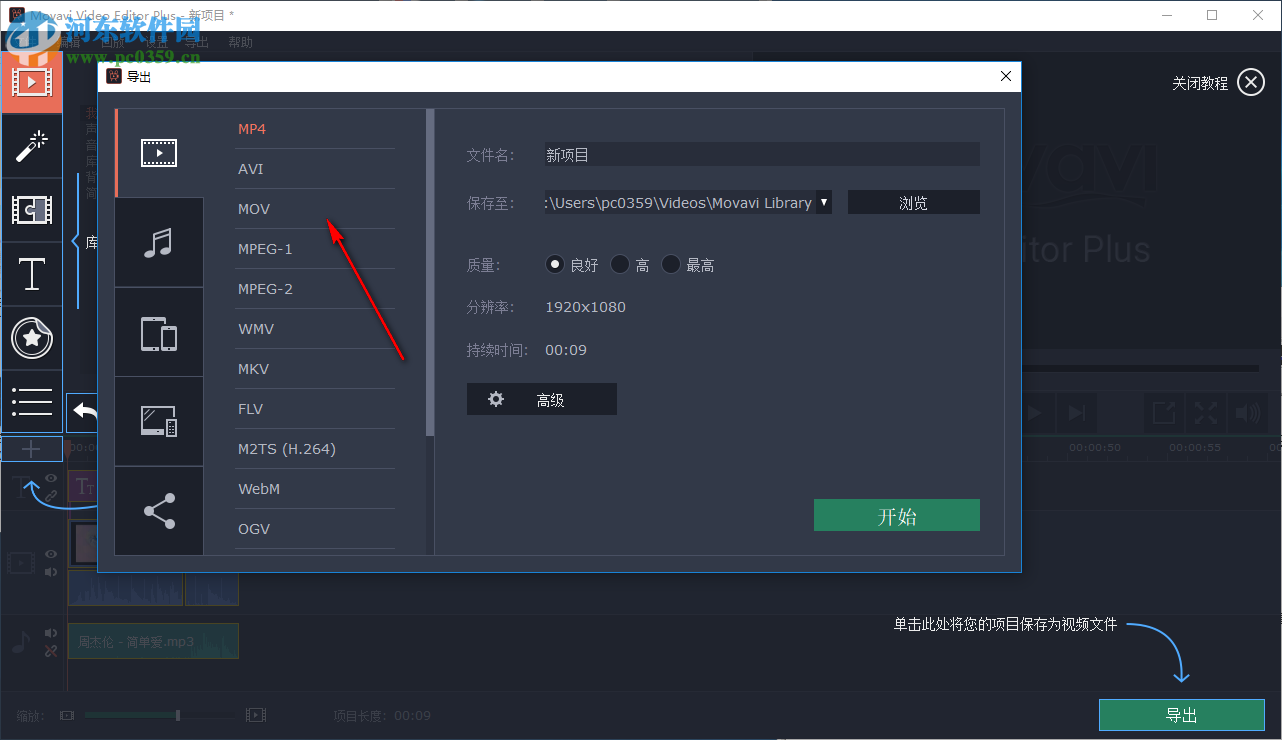
Task: Choose MOV from the format list
Action: (x=253, y=208)
